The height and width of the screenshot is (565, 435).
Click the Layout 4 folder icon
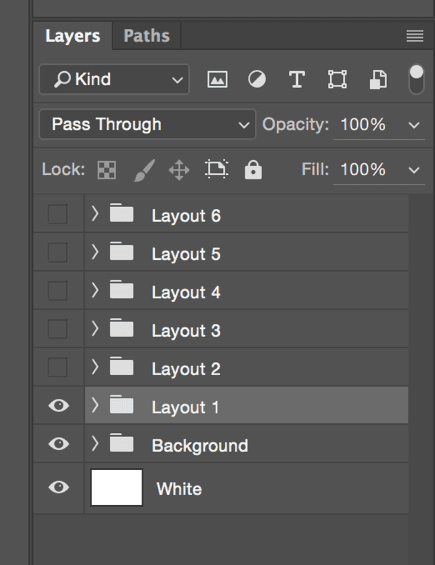[x=121, y=289]
